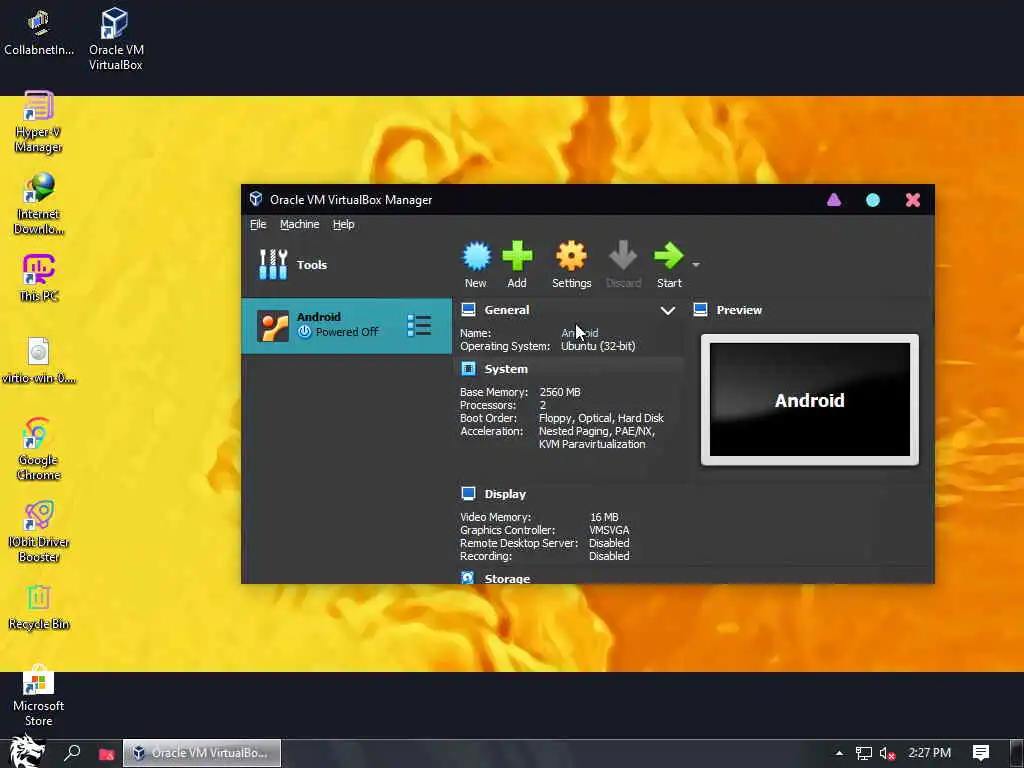Viewport: 1024px width, 768px height.
Task: Open This PC desktop icon
Action: (x=39, y=279)
